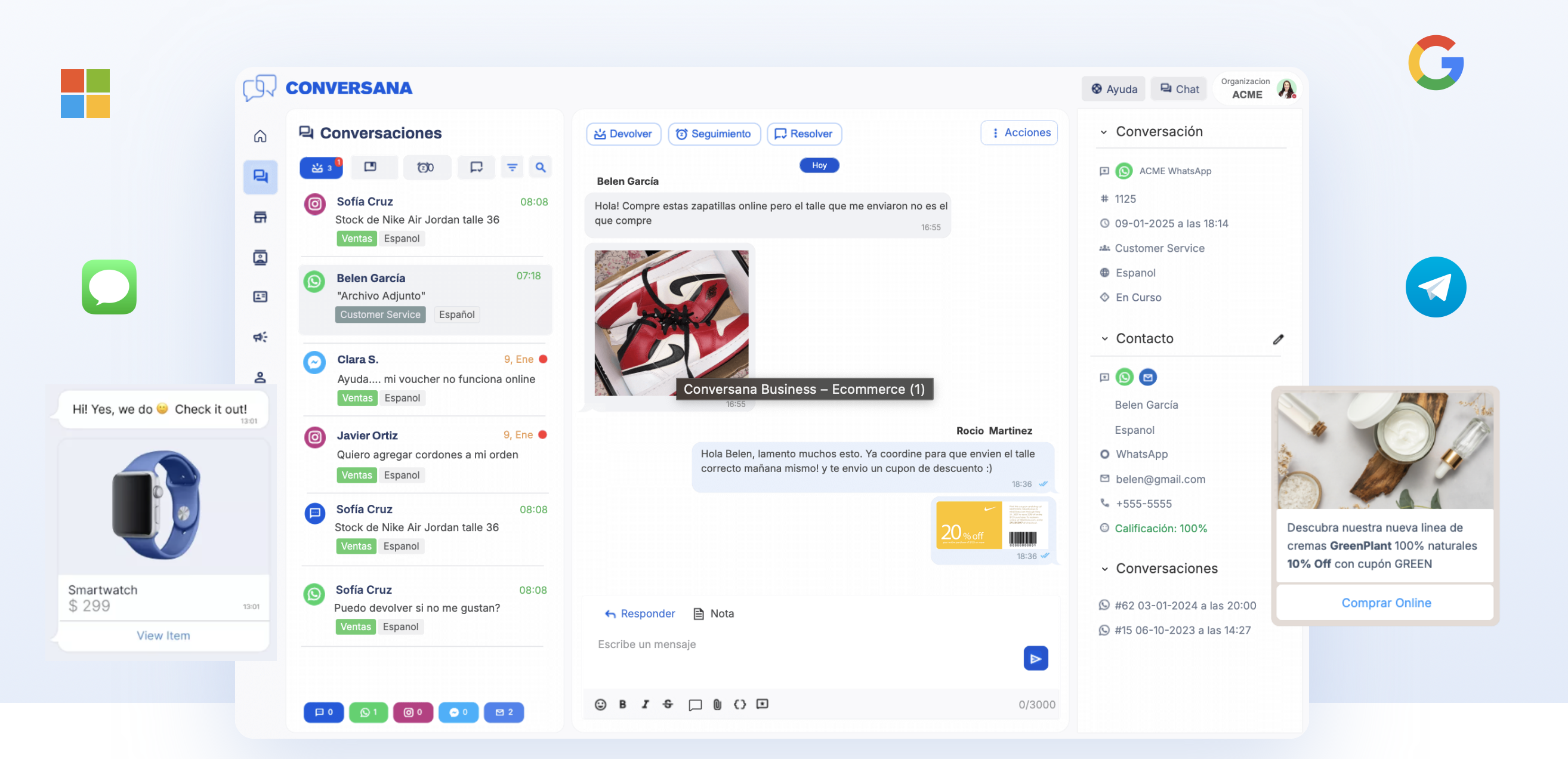
Task: Open the ID card icon in sidebar
Action: (x=260, y=297)
